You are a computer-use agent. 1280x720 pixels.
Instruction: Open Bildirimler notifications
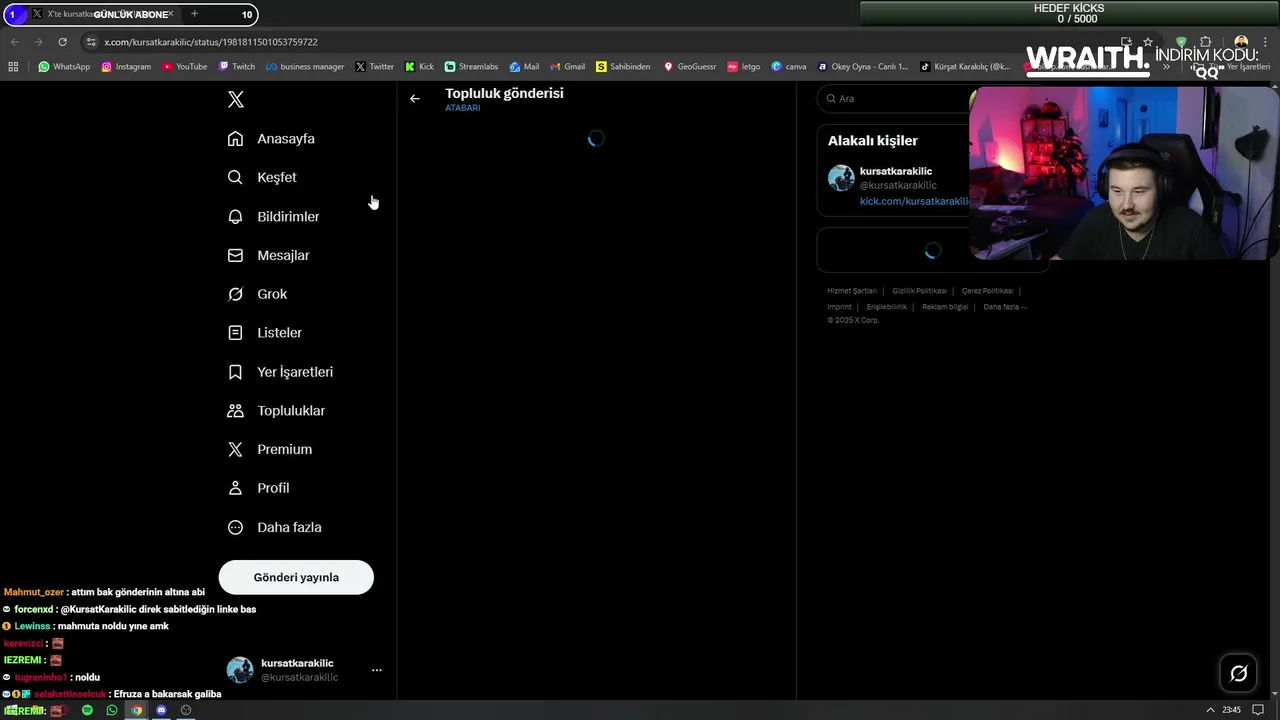[x=273, y=217]
